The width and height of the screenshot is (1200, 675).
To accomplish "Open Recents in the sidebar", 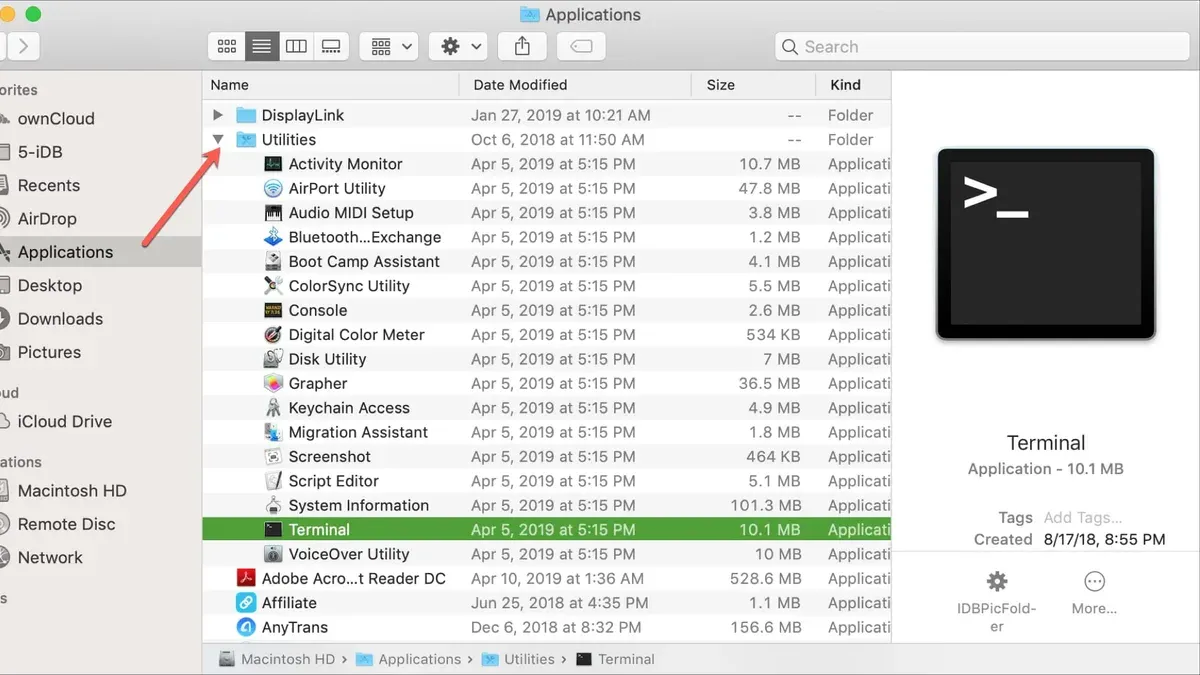I will pyautogui.click(x=48, y=185).
